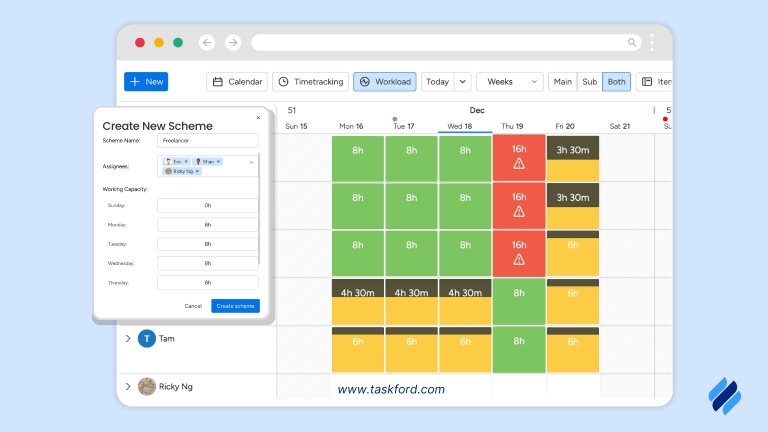Close the Create New Scheme dialog
This screenshot has width=768, height=432.
(258, 117)
